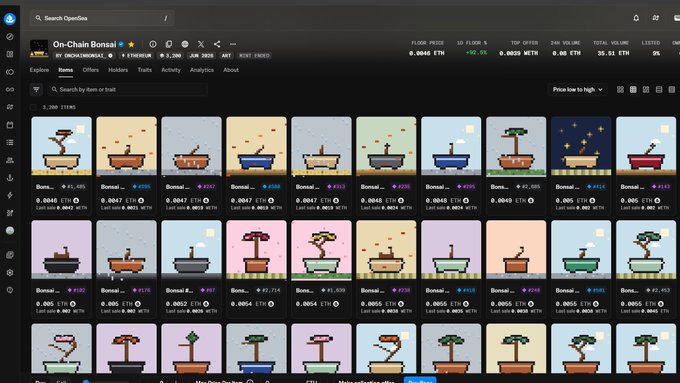Open the Collections grid icon in sidebar
The height and width of the screenshot is (383, 680).
10,54
